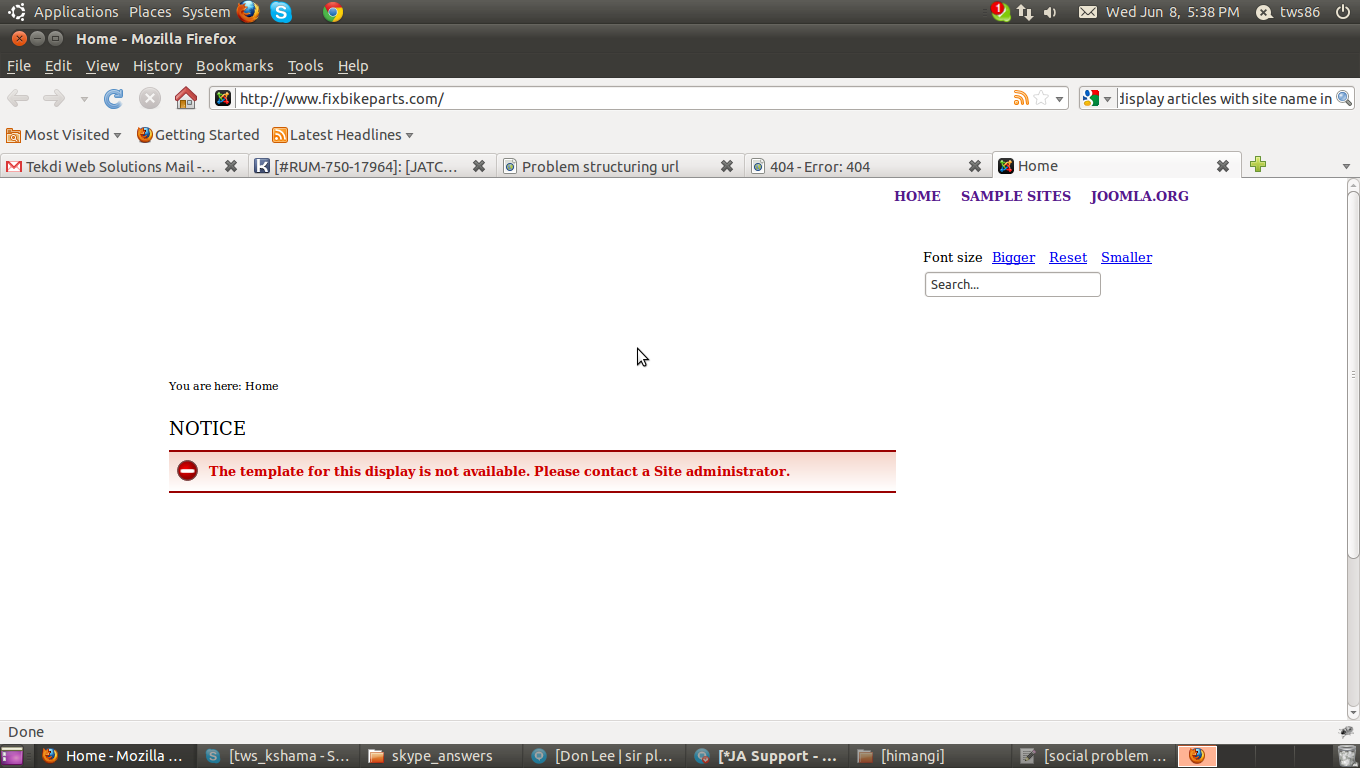1360x768 pixels.
Task: Click the back navigation arrow
Action: (18, 98)
